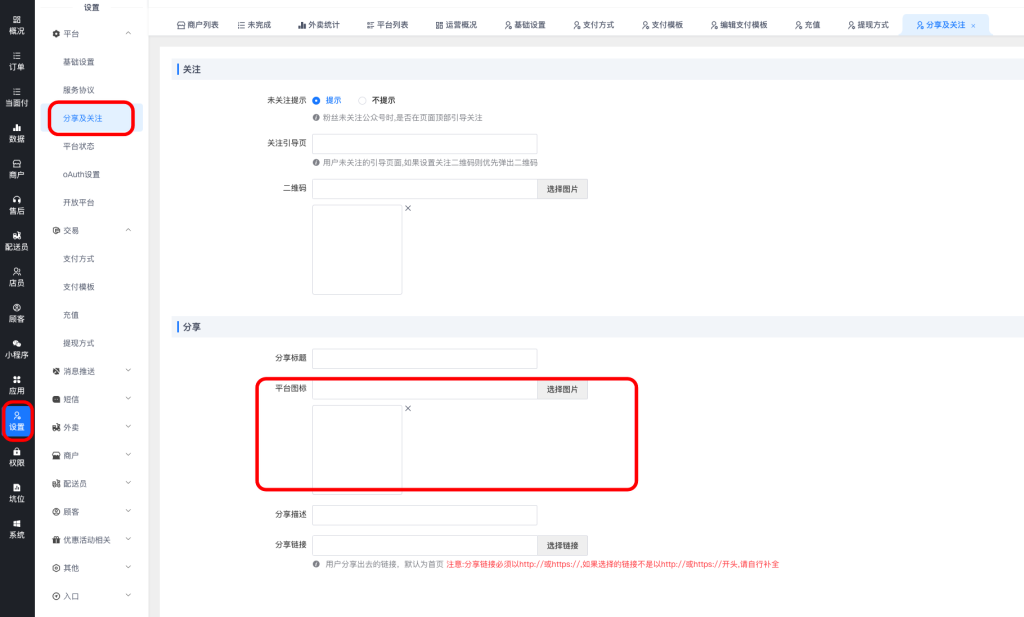This screenshot has width=1024, height=617.
Task: Click the 平台图标 image preview box
Action: (x=357, y=448)
